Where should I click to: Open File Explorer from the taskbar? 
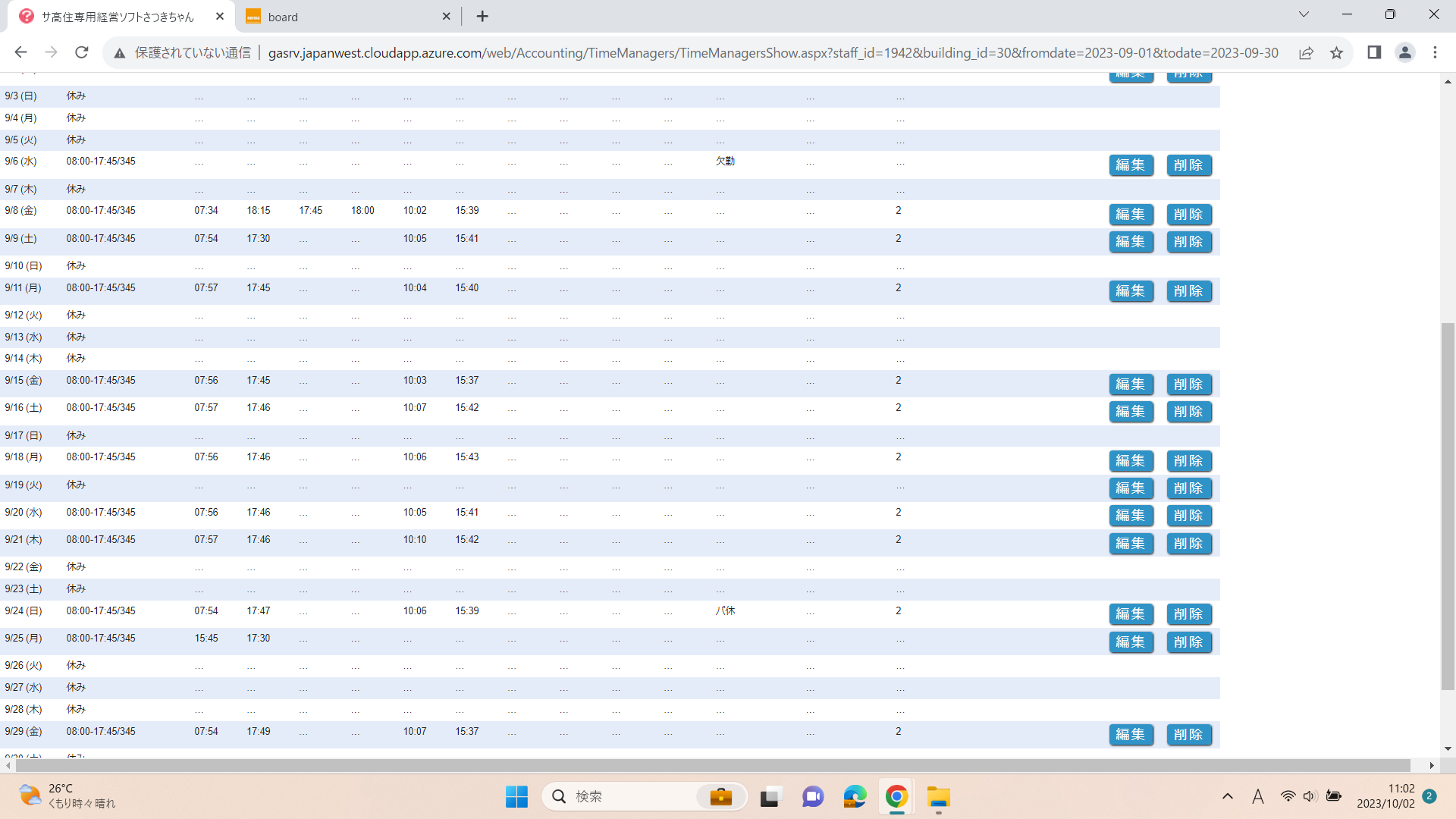pyautogui.click(x=938, y=797)
